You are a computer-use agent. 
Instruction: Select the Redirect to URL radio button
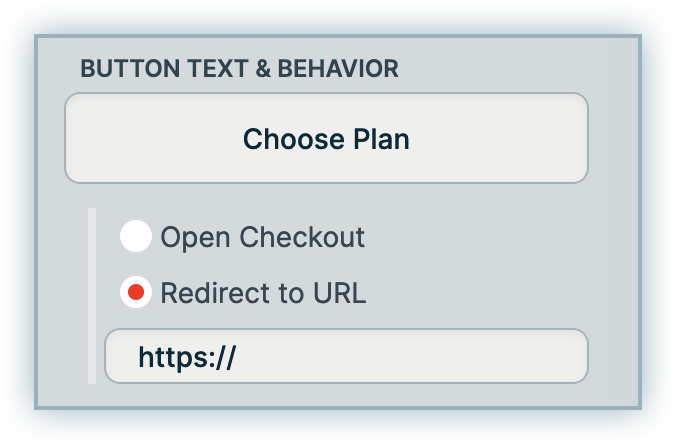[x=136, y=293]
